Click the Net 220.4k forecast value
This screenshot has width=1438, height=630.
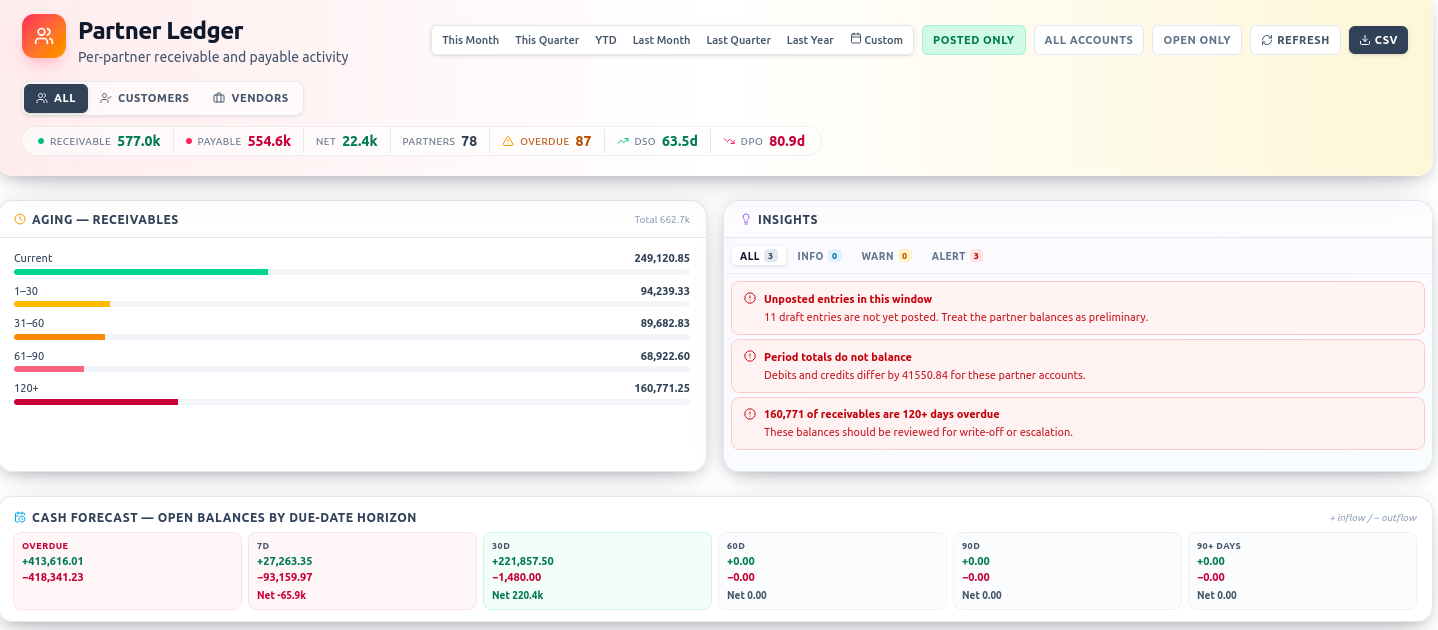(518, 595)
